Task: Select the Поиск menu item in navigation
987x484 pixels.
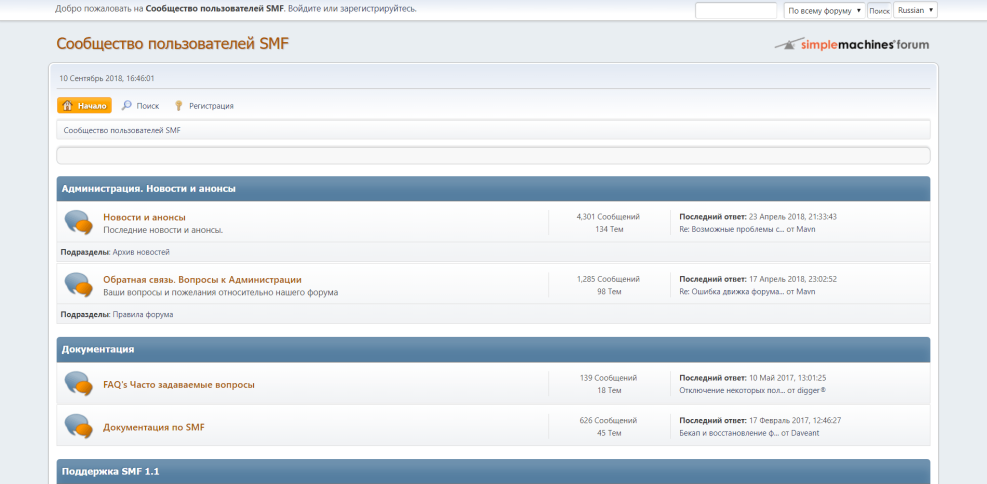Action: coord(148,105)
